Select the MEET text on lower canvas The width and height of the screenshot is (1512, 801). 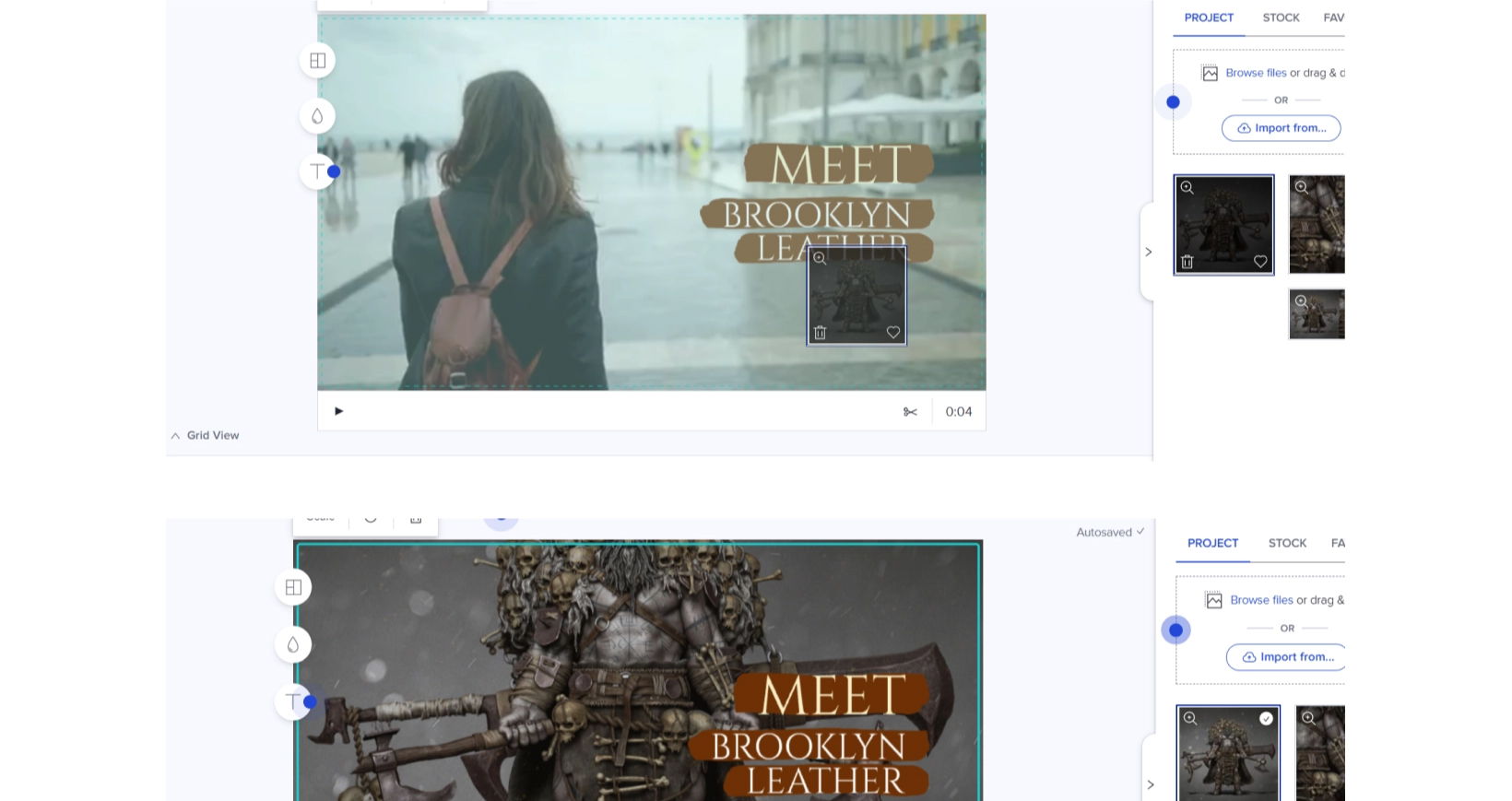[x=833, y=694]
